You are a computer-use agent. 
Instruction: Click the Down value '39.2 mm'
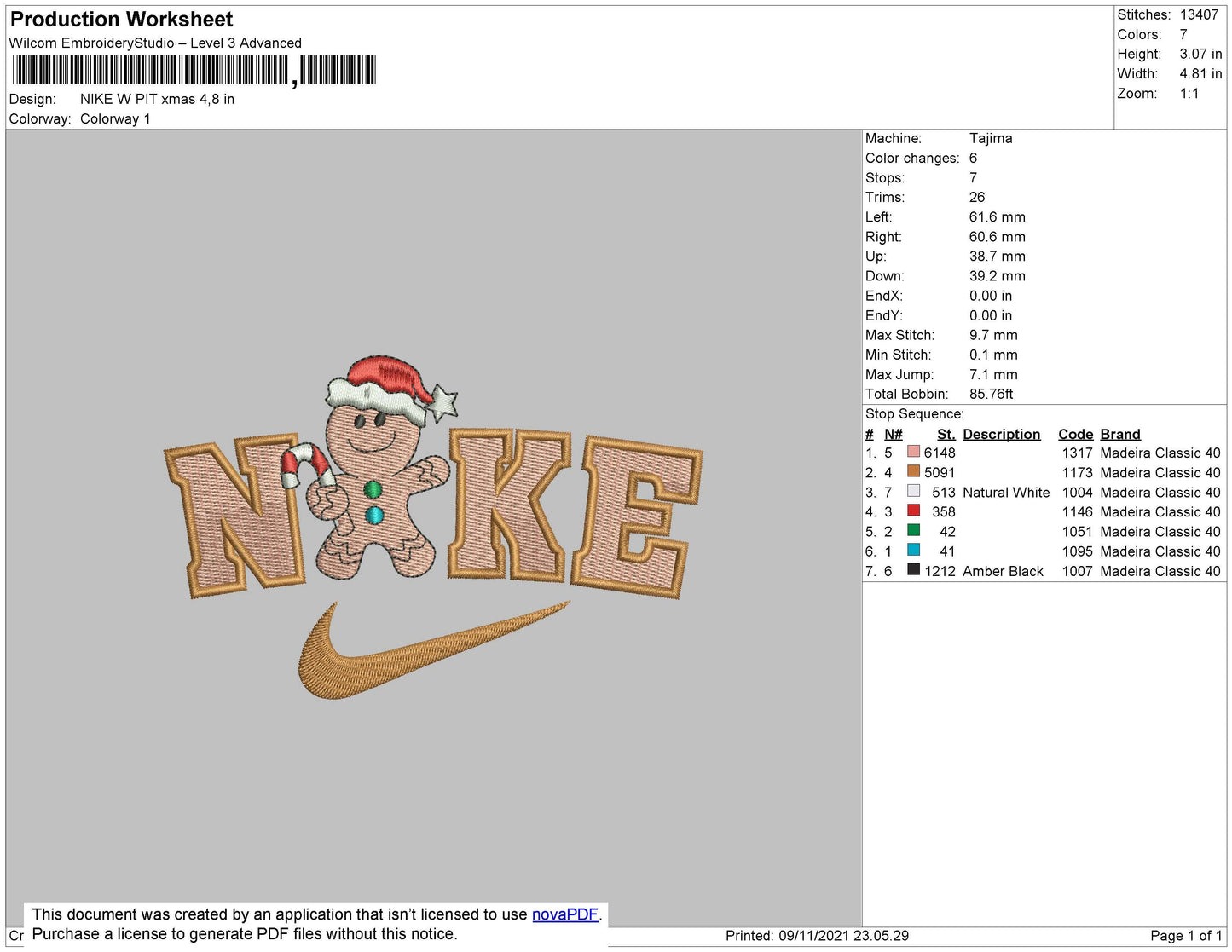(998, 275)
